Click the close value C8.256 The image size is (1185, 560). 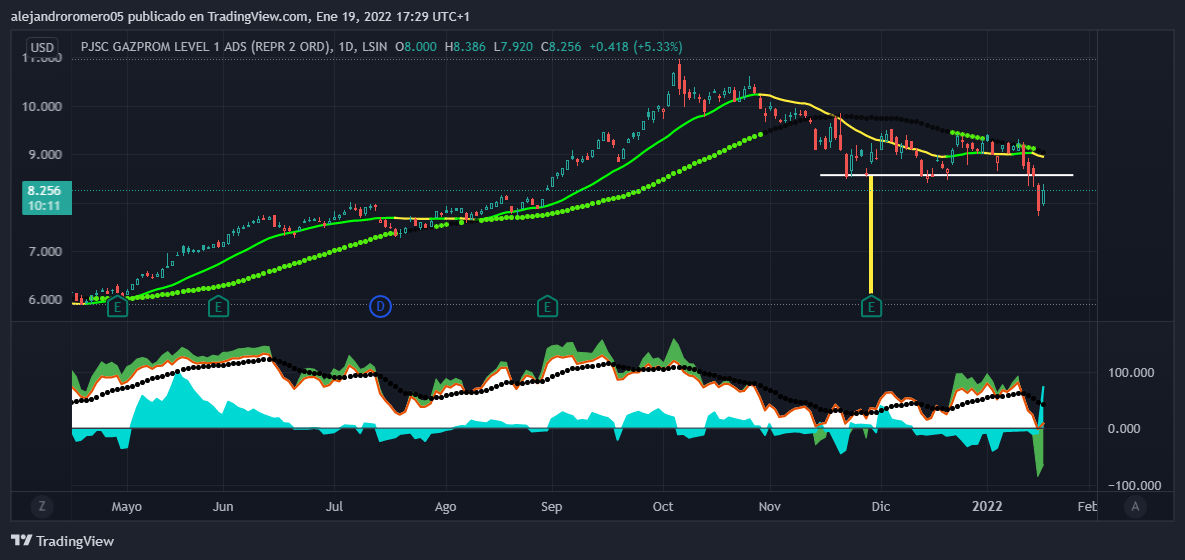(561, 47)
